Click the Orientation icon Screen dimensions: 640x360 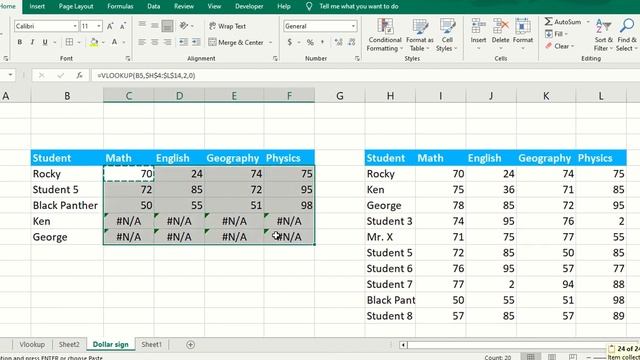click(x=184, y=26)
